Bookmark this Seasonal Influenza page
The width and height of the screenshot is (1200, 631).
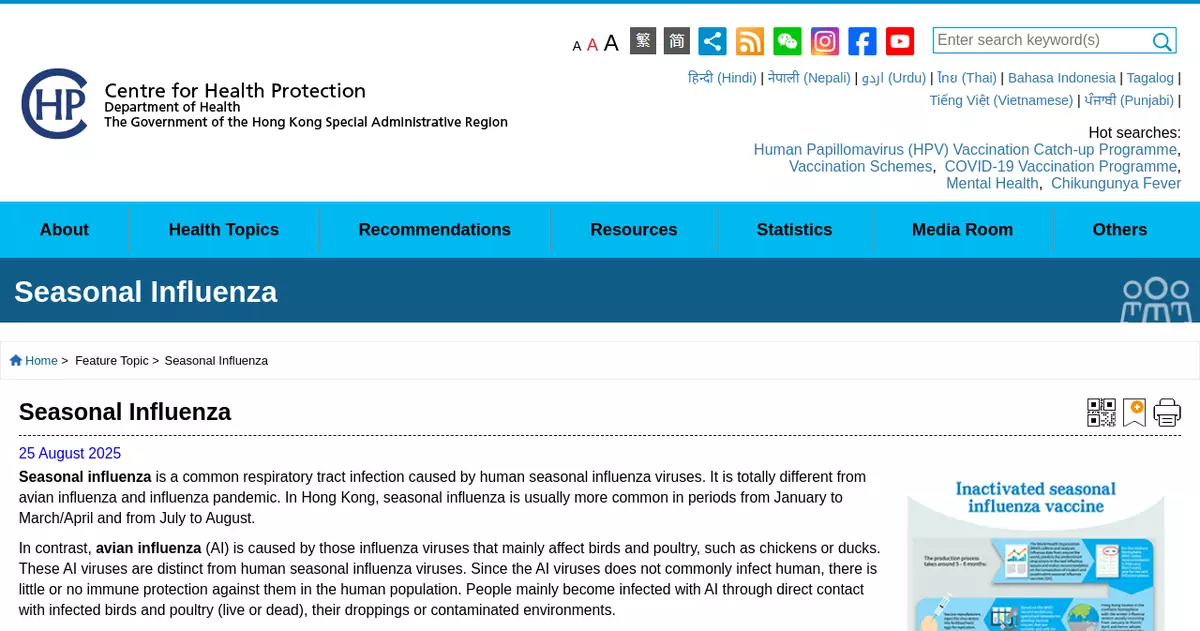1134,412
